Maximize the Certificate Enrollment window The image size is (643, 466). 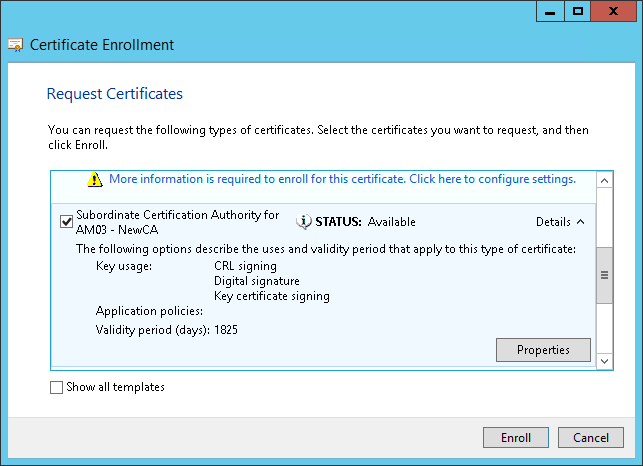pos(578,11)
